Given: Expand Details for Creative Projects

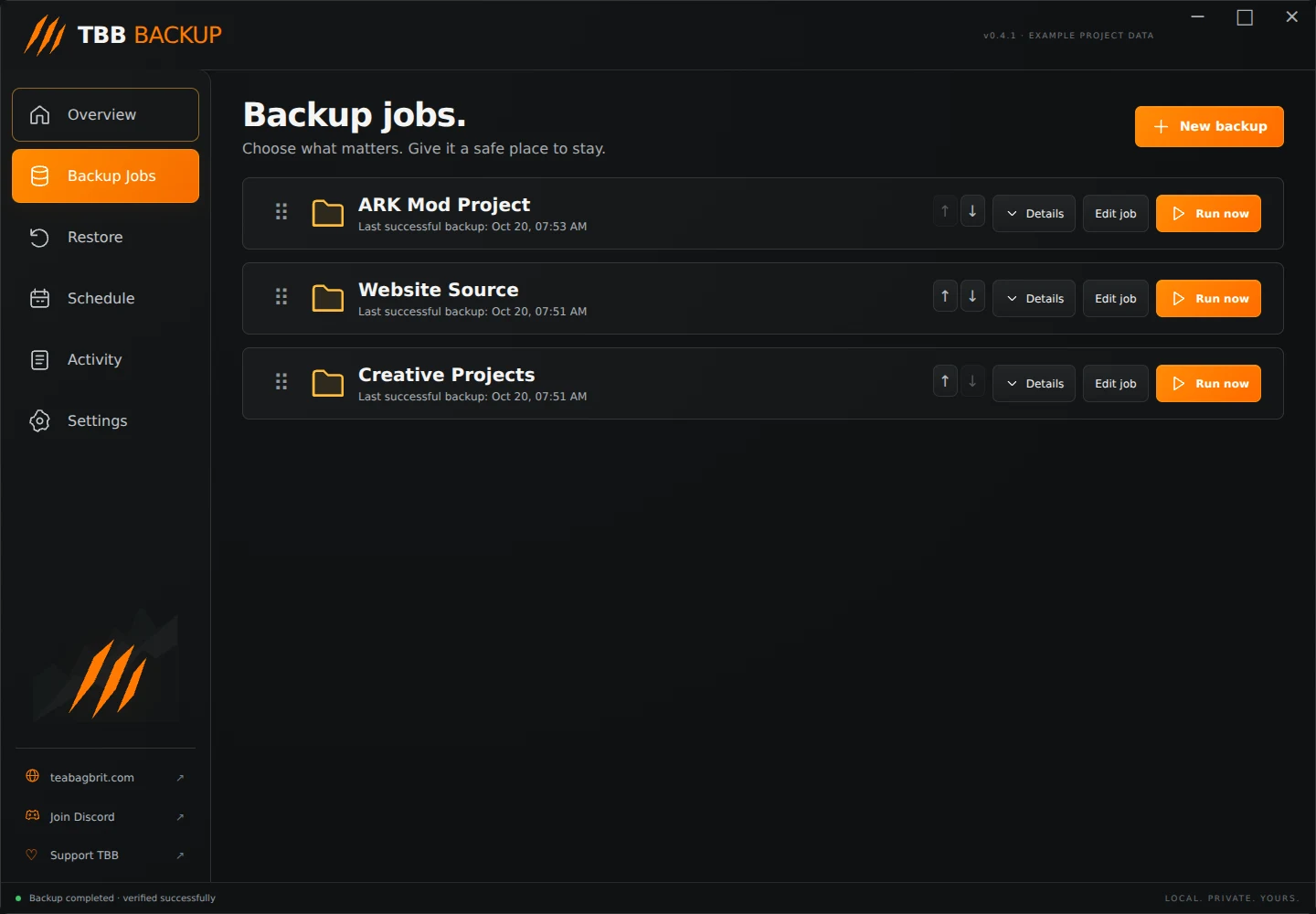Looking at the screenshot, I should click(x=1034, y=384).
